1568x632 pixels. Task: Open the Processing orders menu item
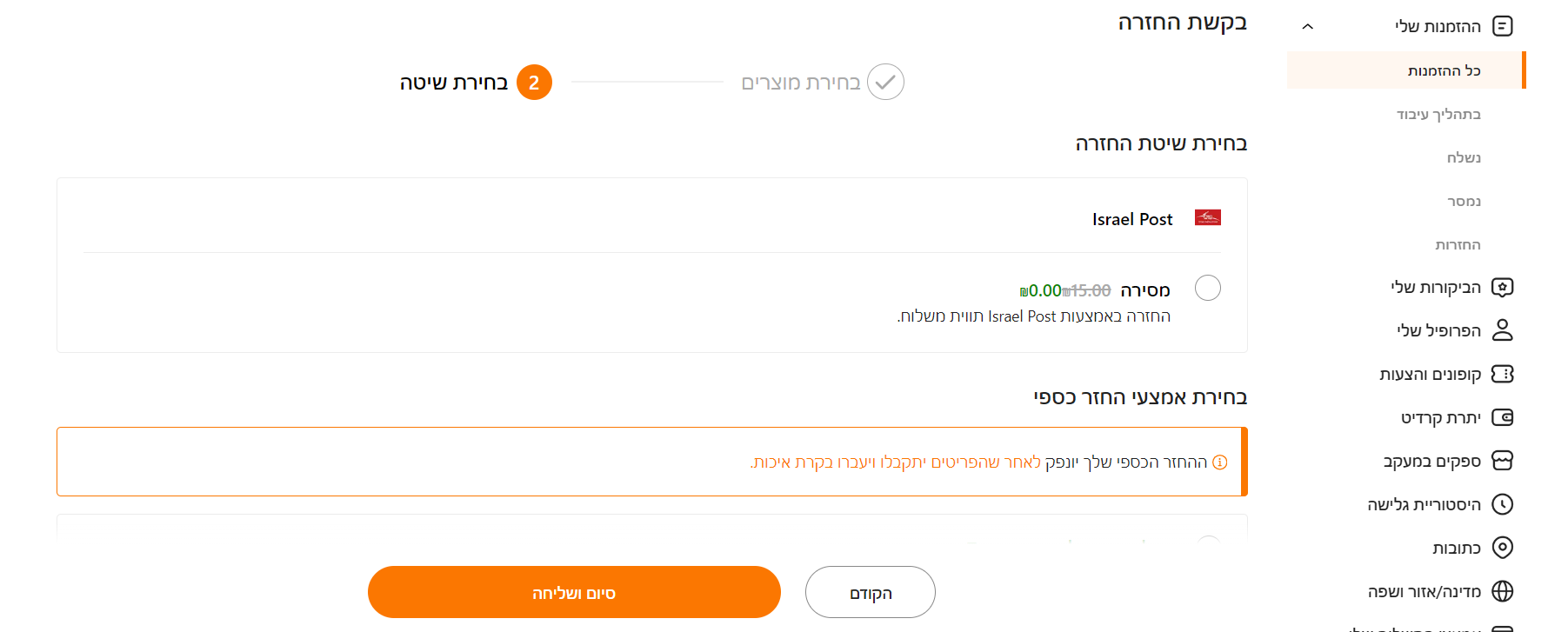1438,114
